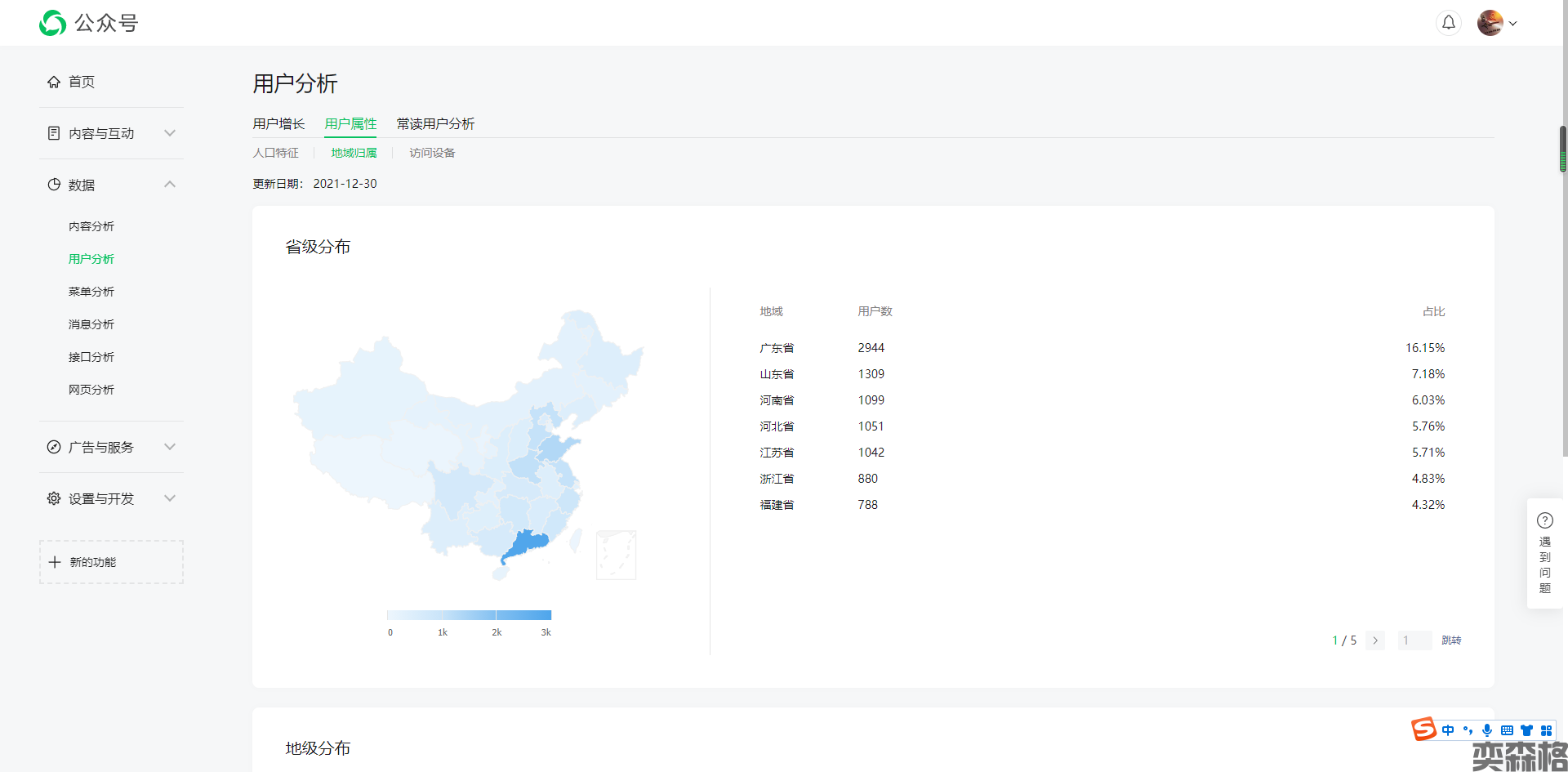1568x772 pixels.
Task: Open the 访问设备 sub-tab
Action: click(432, 153)
